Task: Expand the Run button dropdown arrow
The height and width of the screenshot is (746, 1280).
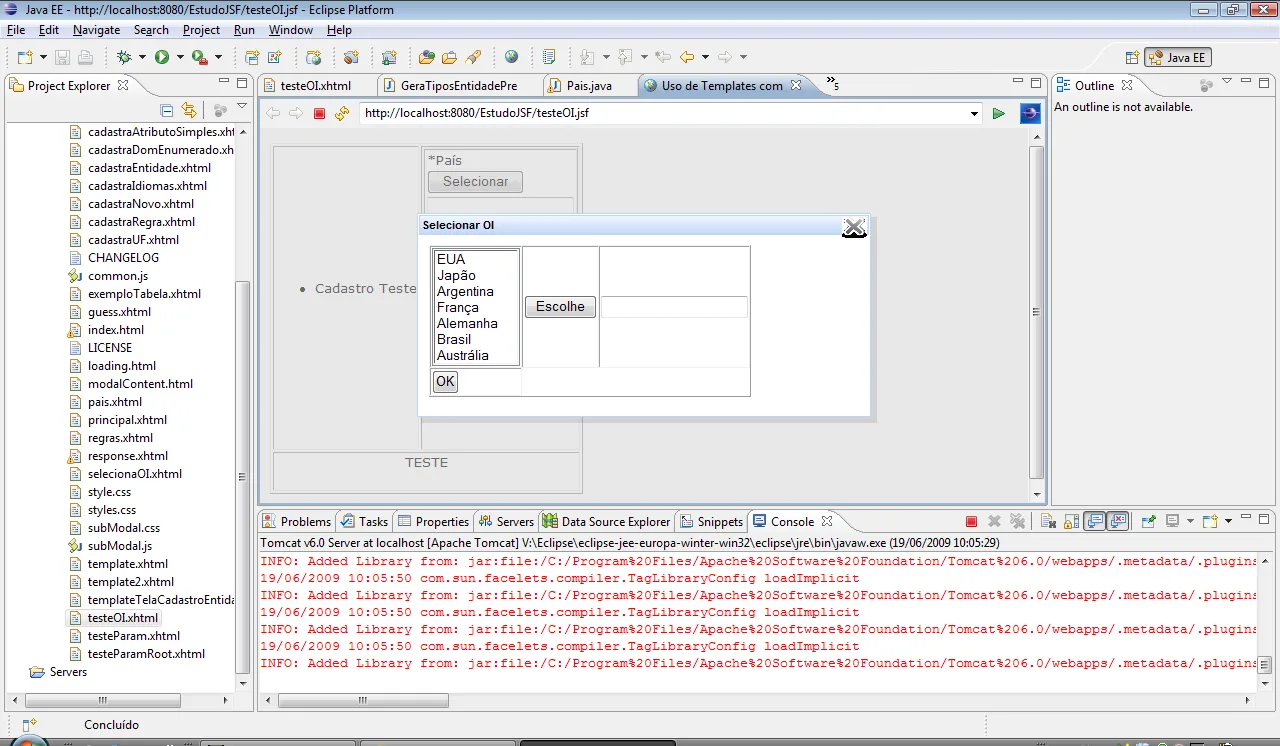Action: pyautogui.click(x=180, y=57)
